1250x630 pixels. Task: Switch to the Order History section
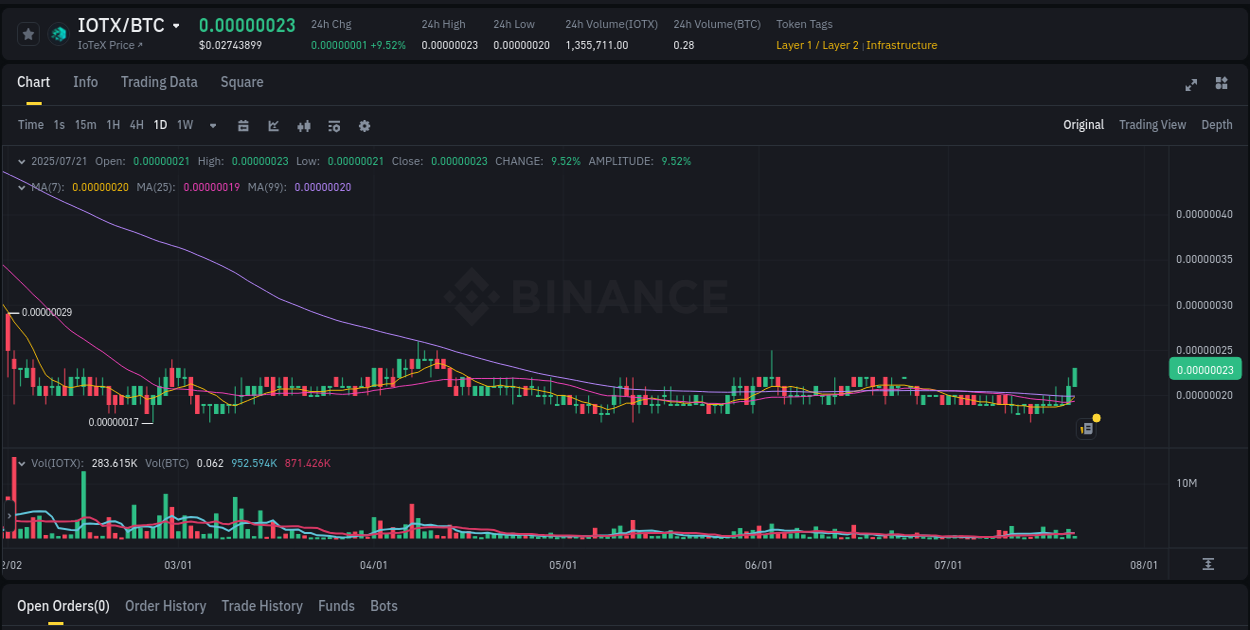pyautogui.click(x=165, y=606)
